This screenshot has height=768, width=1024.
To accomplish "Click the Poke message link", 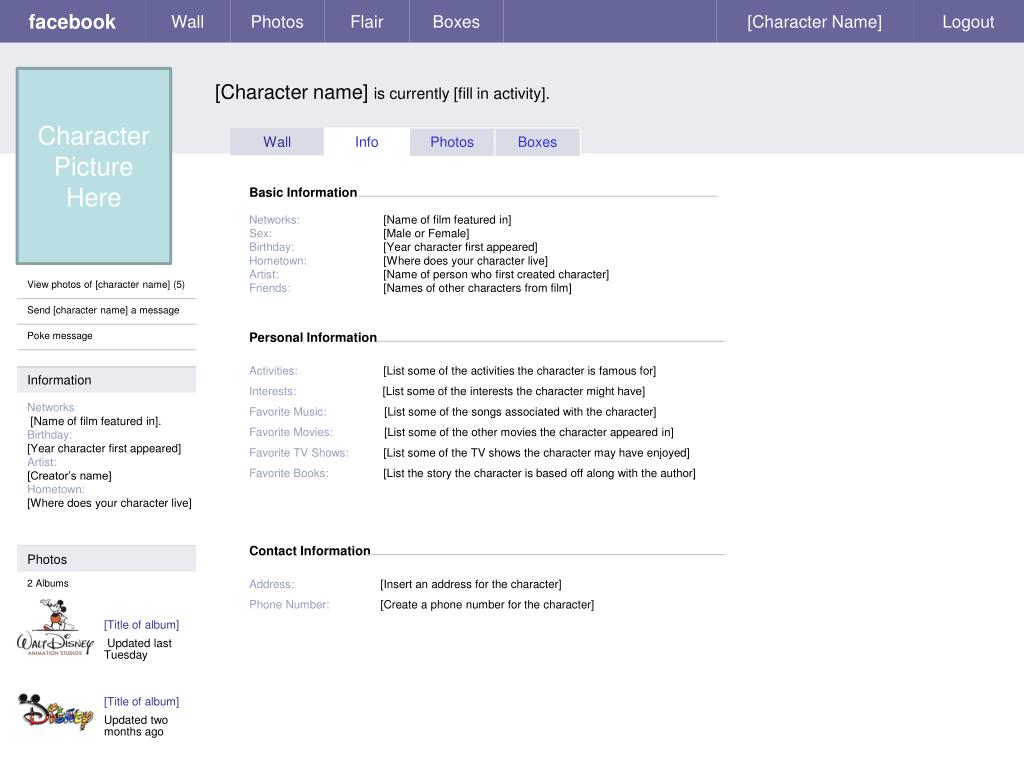I will (59, 336).
